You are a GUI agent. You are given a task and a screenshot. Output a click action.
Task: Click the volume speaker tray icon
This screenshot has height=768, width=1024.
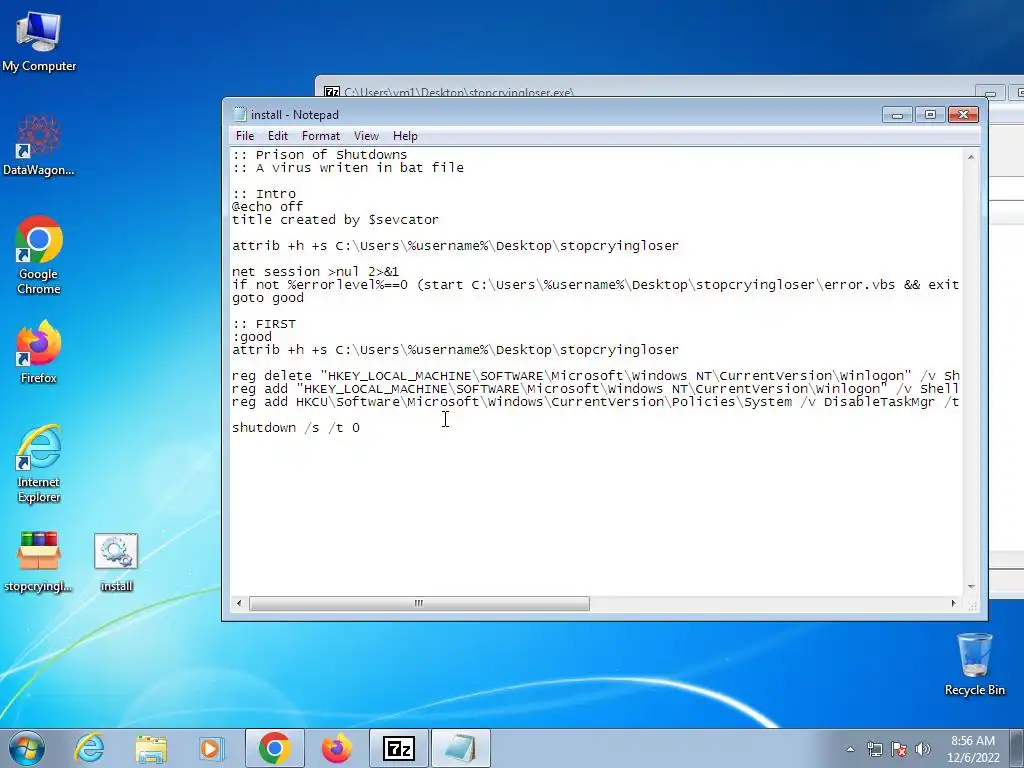923,749
